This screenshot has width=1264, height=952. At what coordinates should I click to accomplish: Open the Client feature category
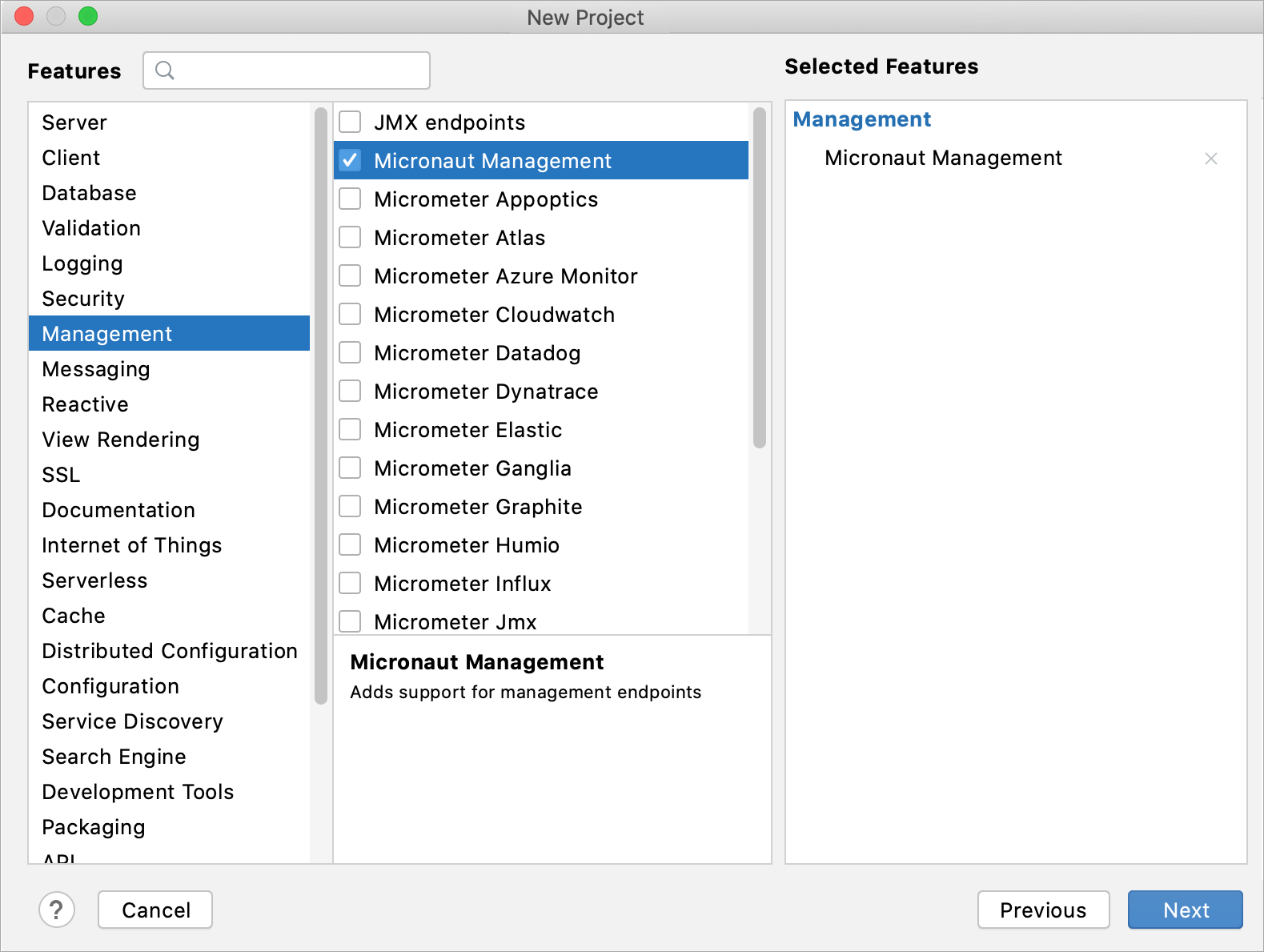pyautogui.click(x=169, y=158)
